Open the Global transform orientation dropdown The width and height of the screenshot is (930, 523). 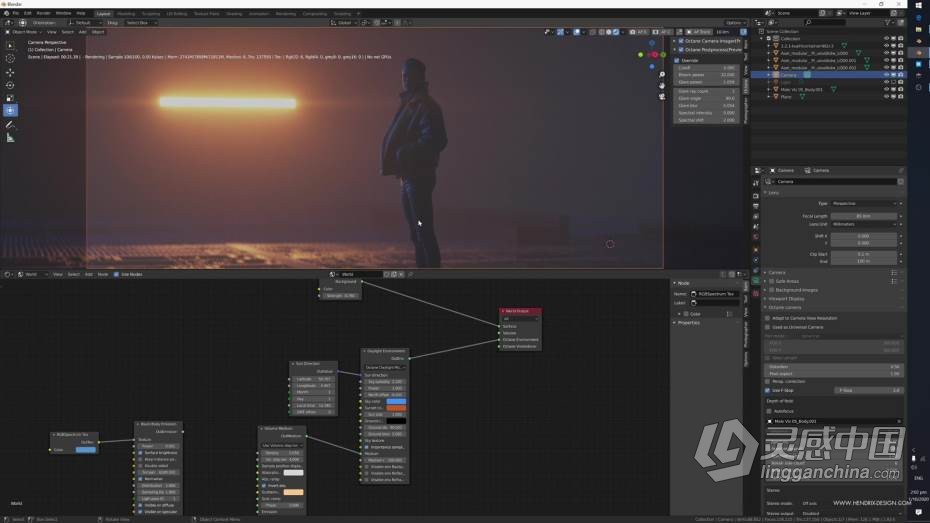pos(344,23)
